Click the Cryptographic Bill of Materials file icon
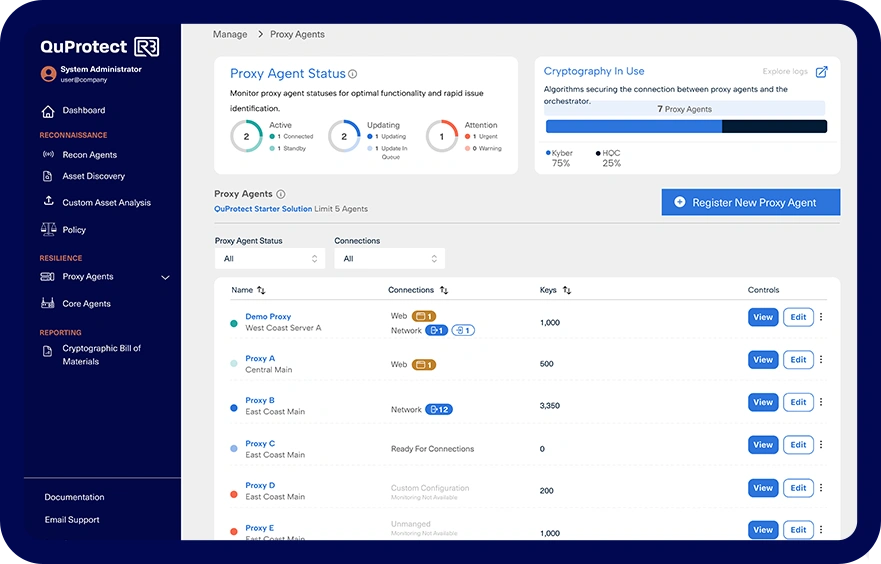Viewport: 881px width, 564px height. pos(48,352)
